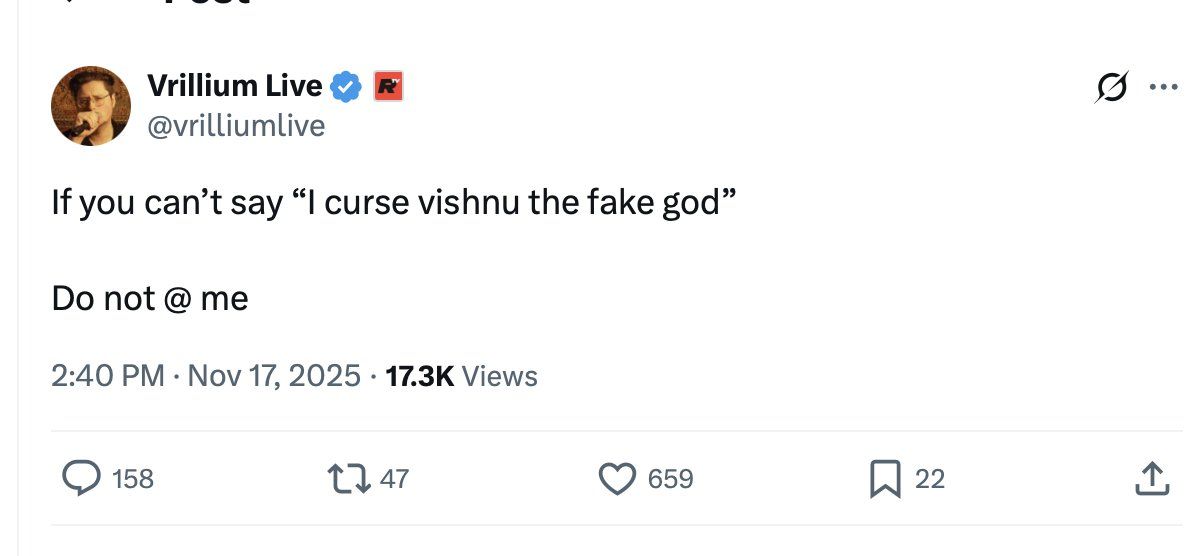Image resolution: width=1200 pixels, height=556 pixels.
Task: Click the 659 likes count
Action: click(670, 479)
